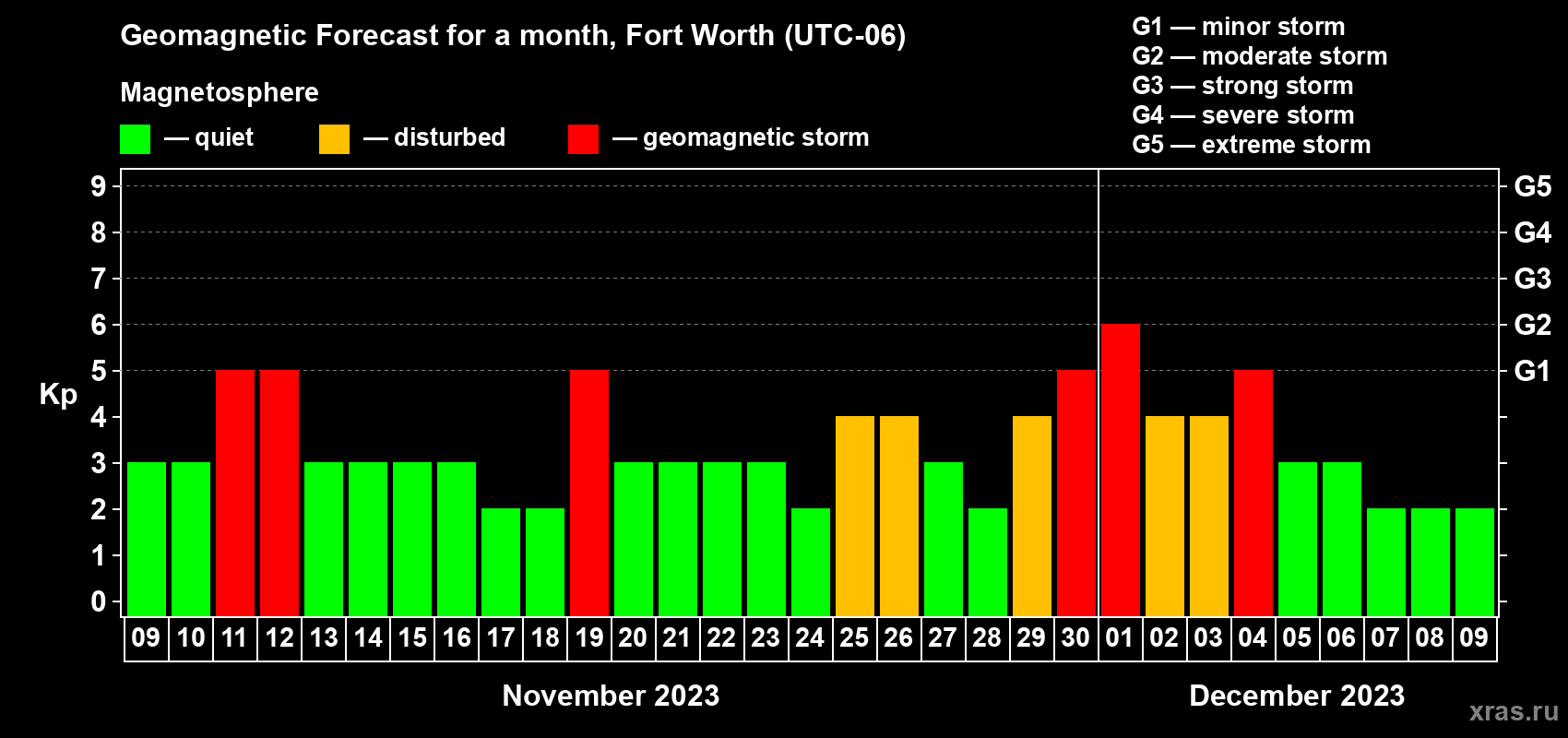Click the Kp axis label
Viewport: 1568px width, 738px height.
58,395
